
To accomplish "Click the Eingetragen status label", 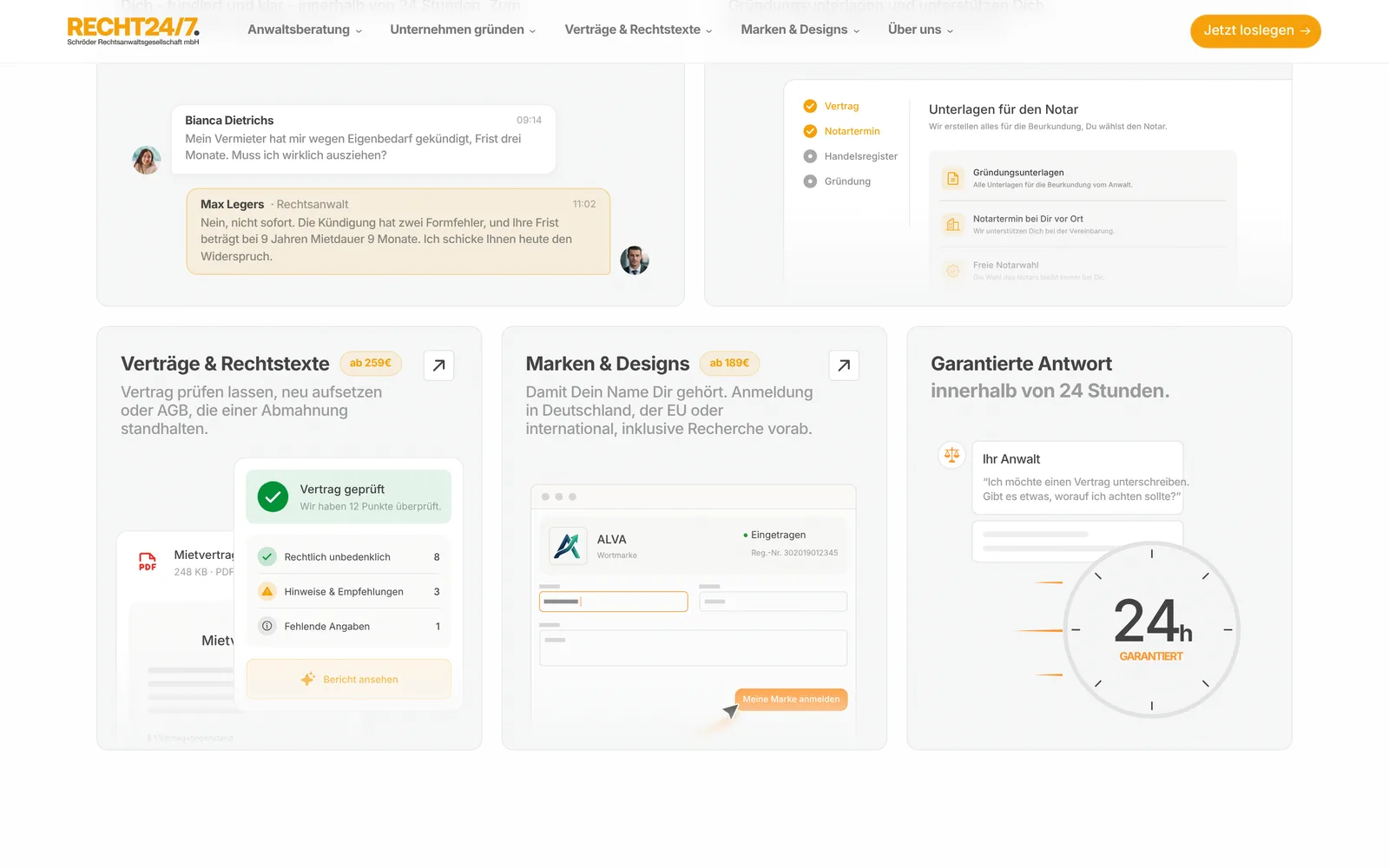I will coord(774,535).
